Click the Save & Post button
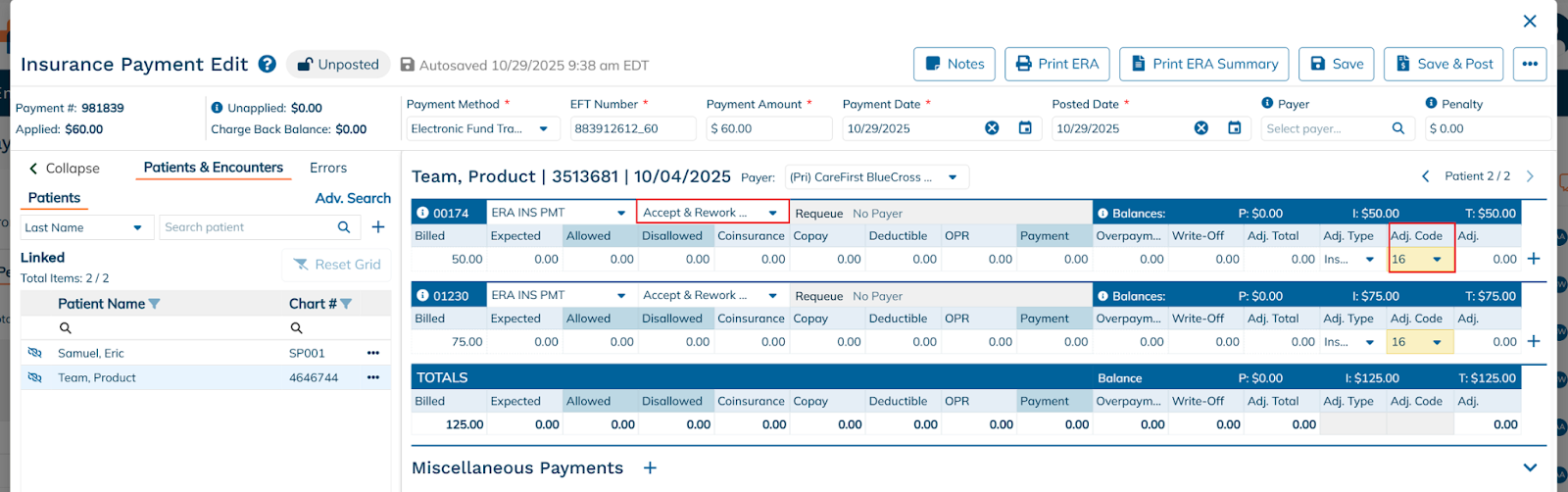Viewport: 1568px width, 492px height. pos(1443,65)
